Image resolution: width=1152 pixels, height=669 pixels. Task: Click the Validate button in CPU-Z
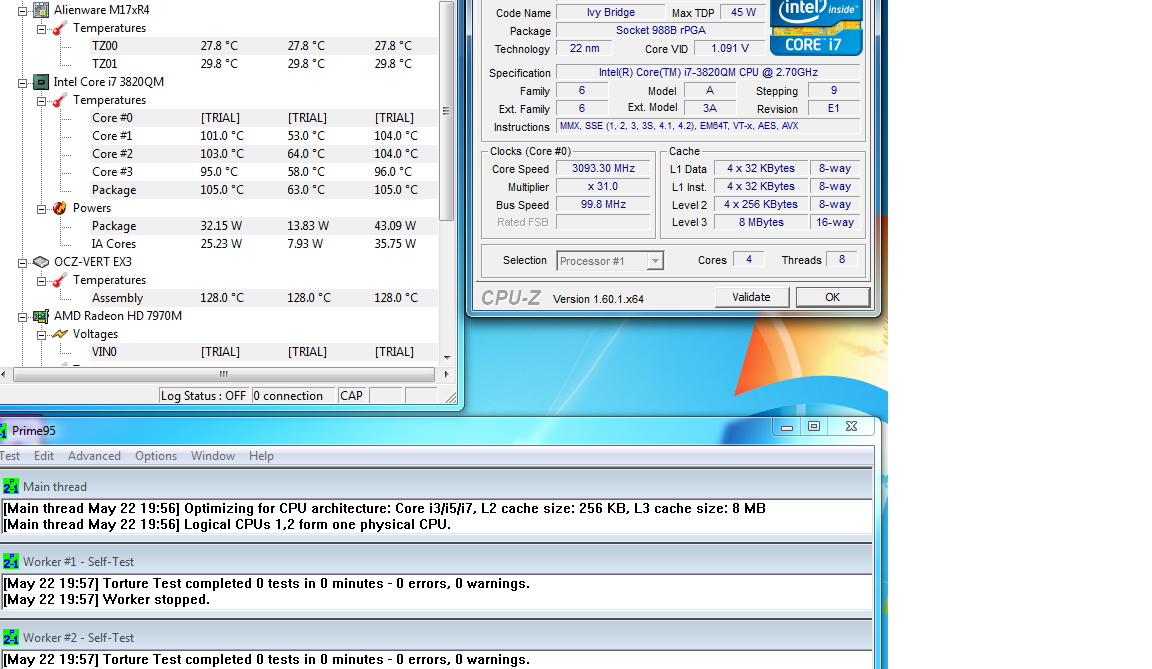(x=751, y=297)
